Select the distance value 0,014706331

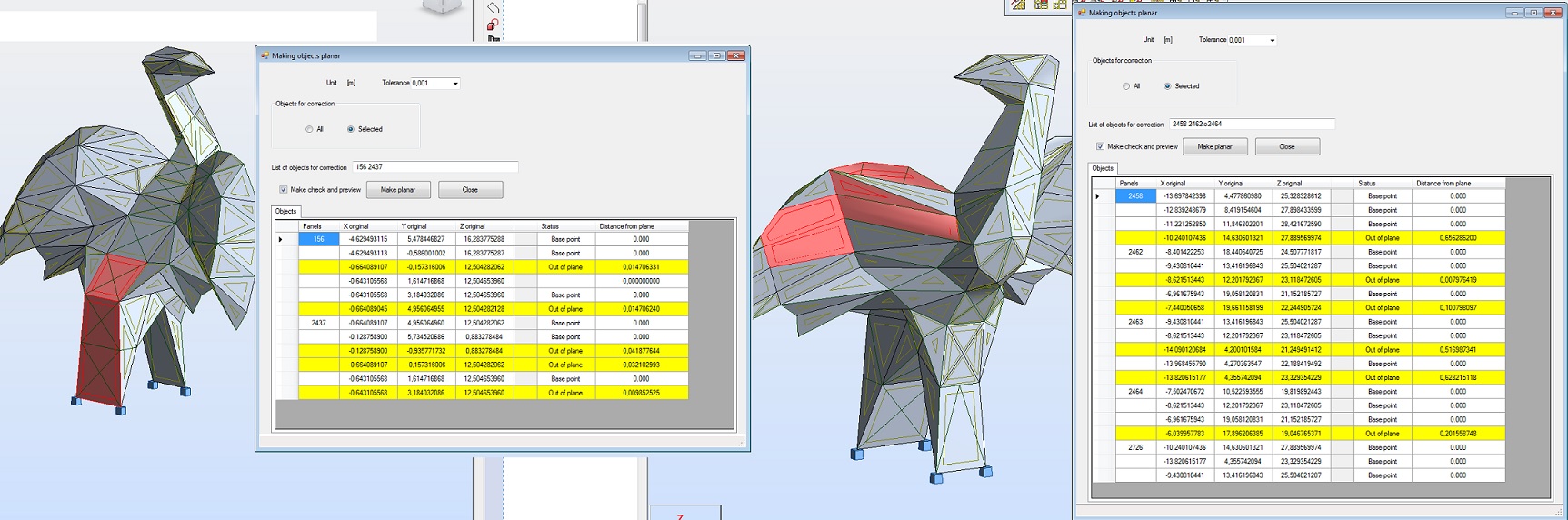642,267
